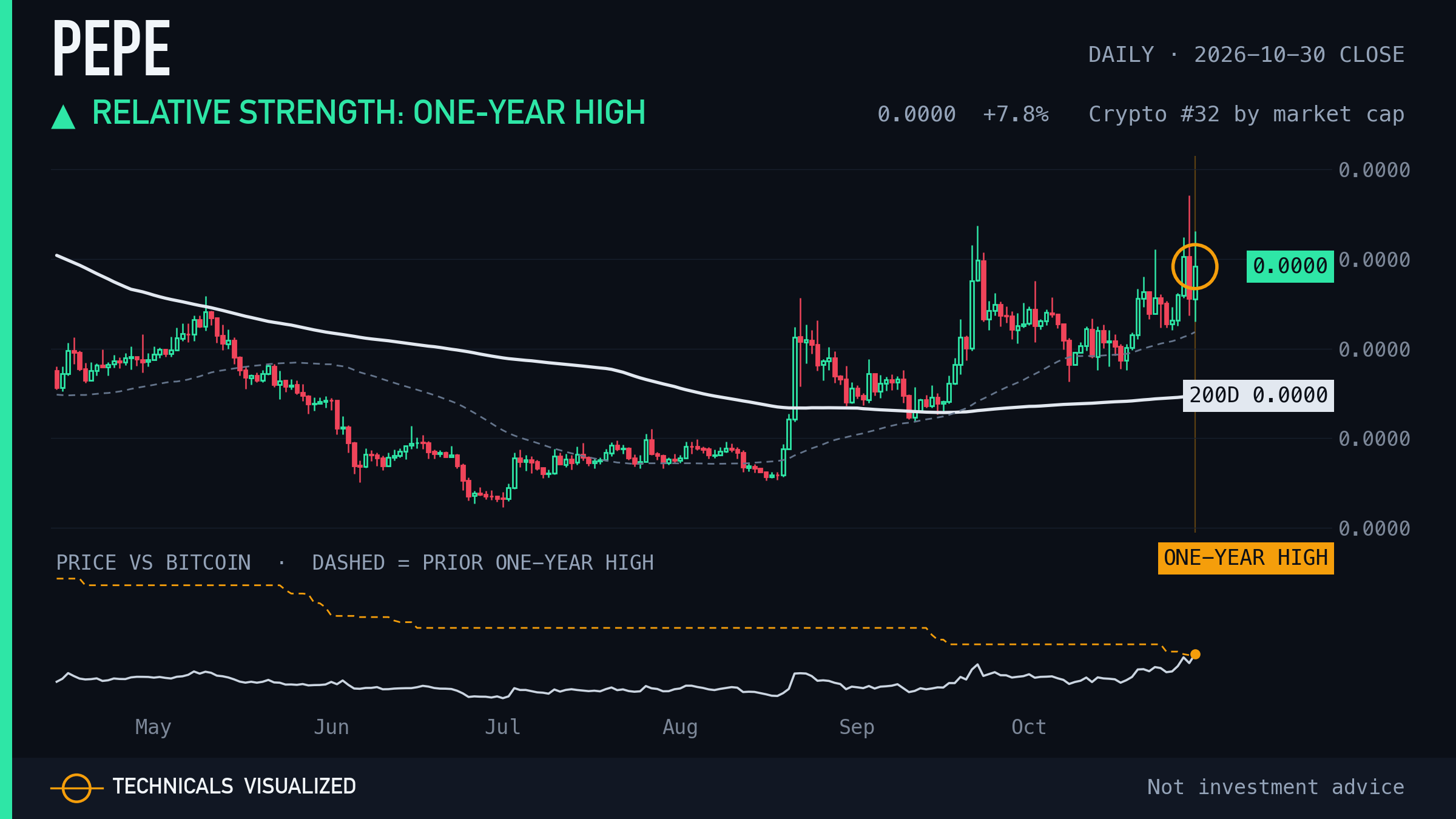Click the +7.8% change value
1456x819 pixels.
pos(1016,114)
